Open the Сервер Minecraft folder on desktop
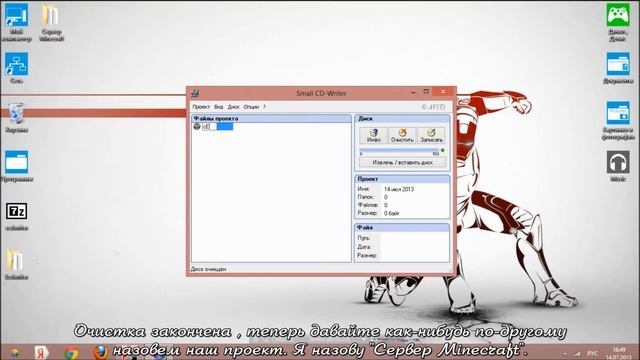Viewport: 640px width, 360px height. (51, 22)
